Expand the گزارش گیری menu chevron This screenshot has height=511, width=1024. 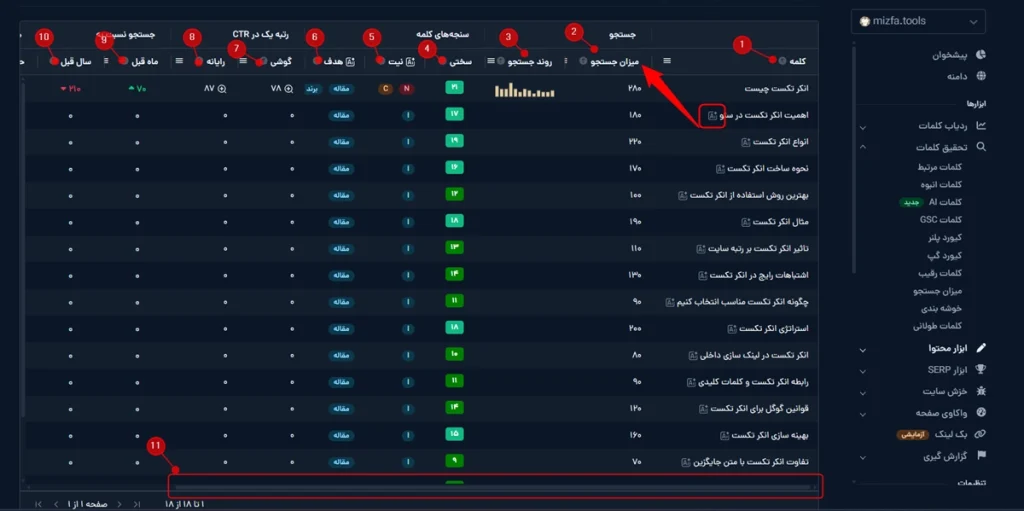[863, 457]
